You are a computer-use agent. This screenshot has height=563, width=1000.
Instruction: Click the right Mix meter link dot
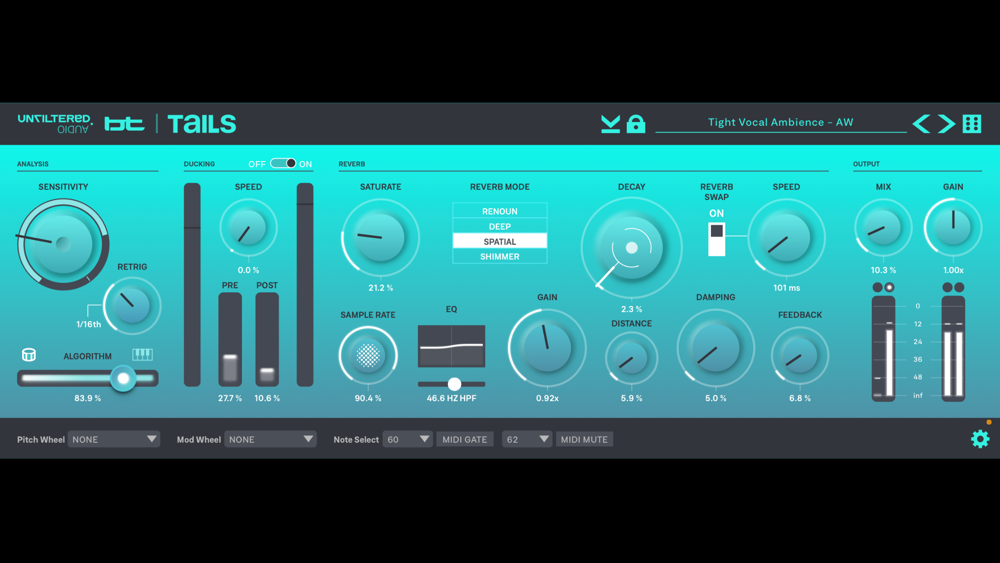tap(890, 287)
